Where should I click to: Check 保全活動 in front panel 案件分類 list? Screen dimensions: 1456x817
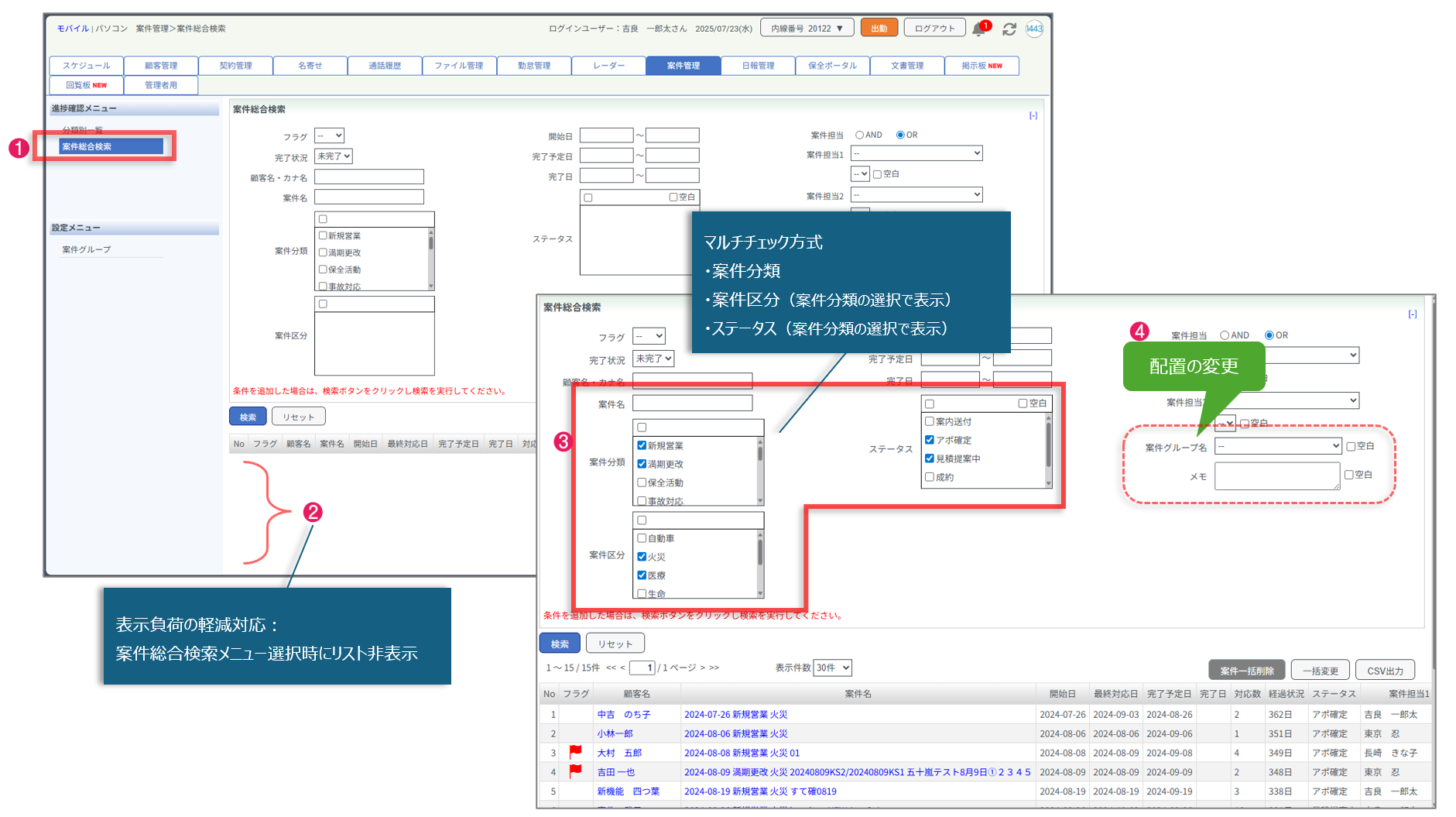click(x=642, y=482)
